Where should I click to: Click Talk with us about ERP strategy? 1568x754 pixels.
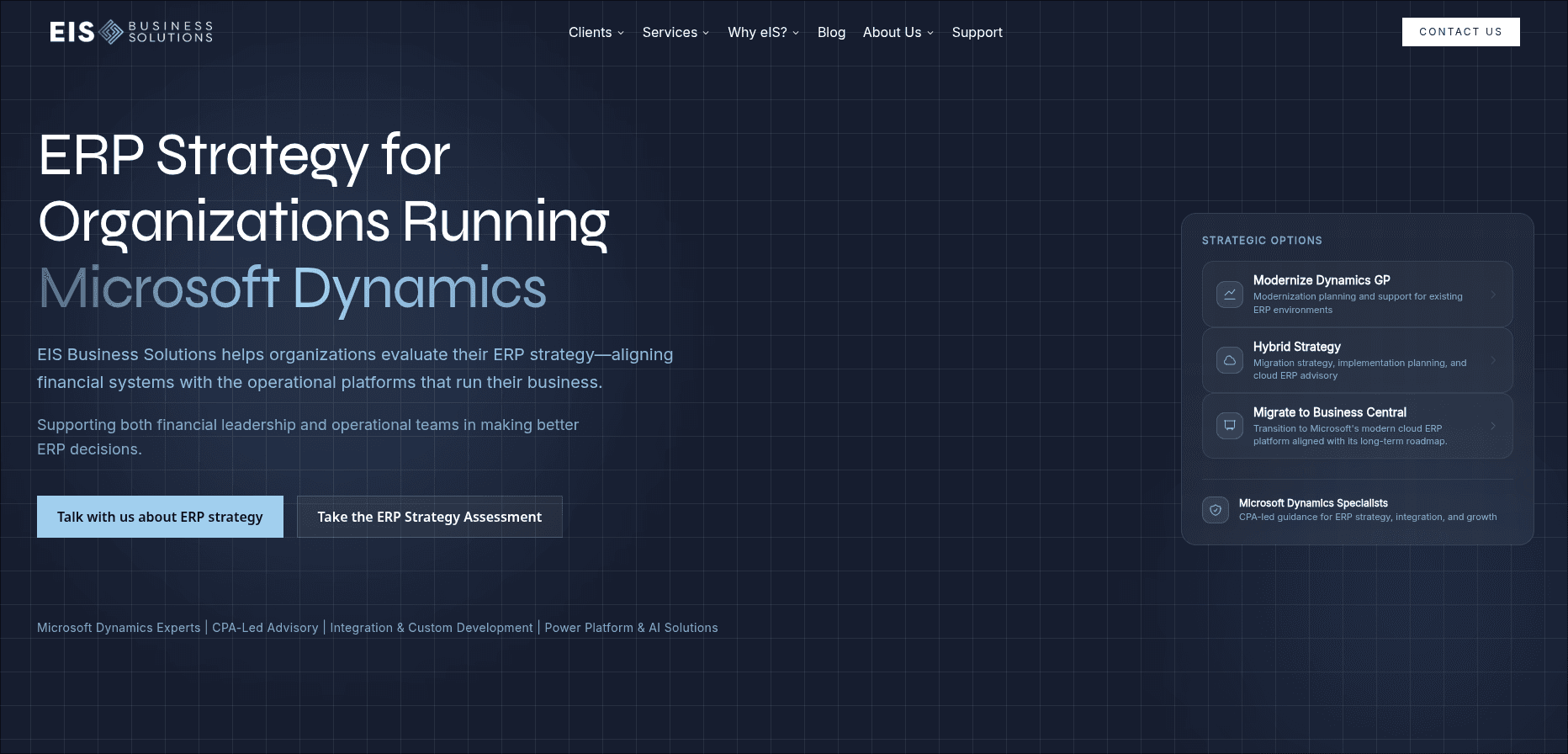coord(160,517)
